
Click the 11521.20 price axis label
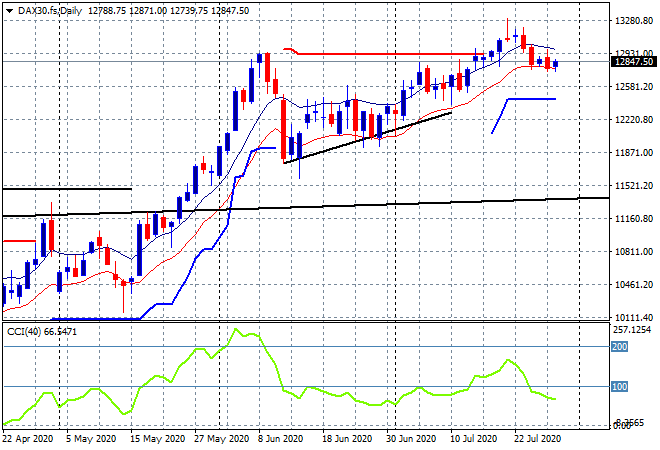(634, 186)
